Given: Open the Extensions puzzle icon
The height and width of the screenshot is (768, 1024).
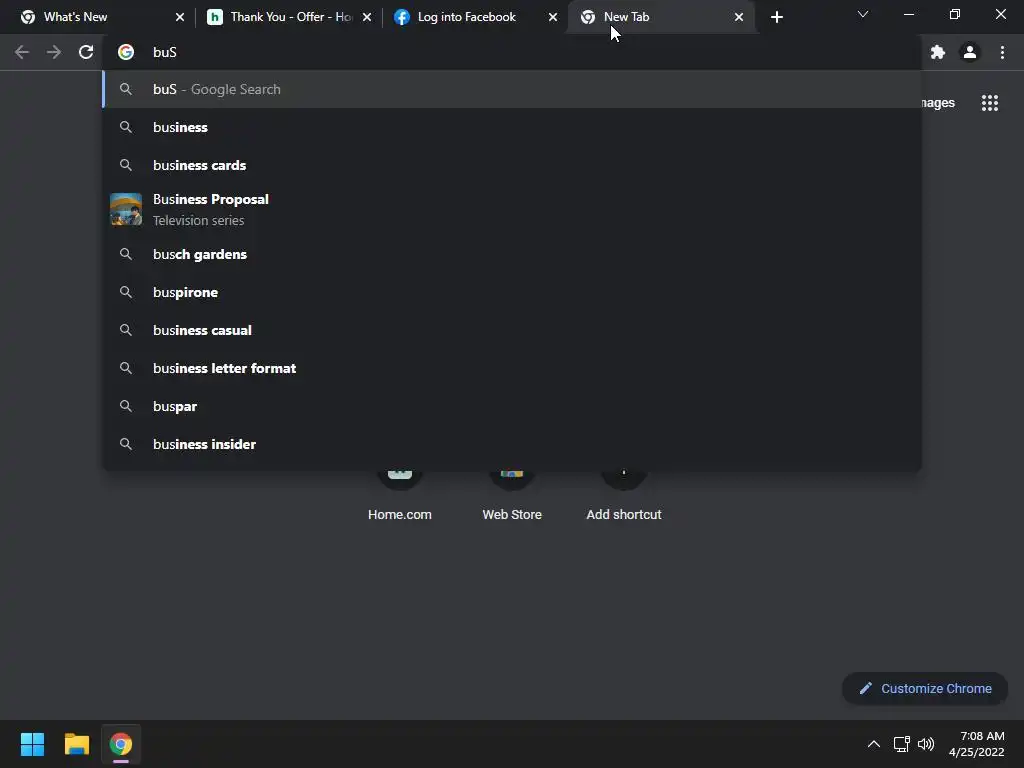Looking at the screenshot, I should pyautogui.click(x=938, y=52).
